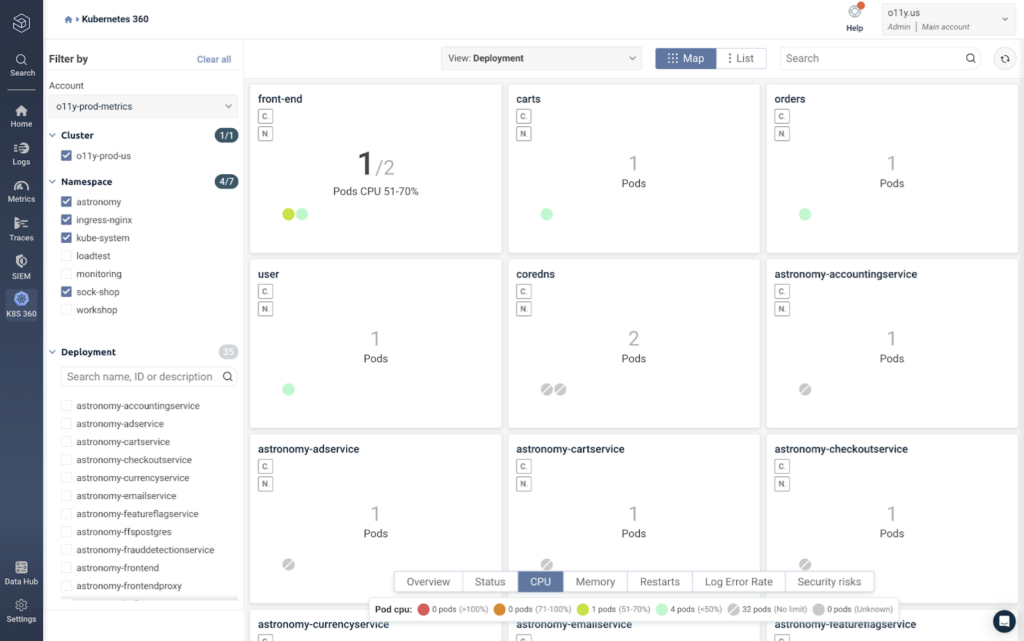Uncheck the sock-shop namespace
This screenshot has height=641, width=1024.
click(x=66, y=292)
